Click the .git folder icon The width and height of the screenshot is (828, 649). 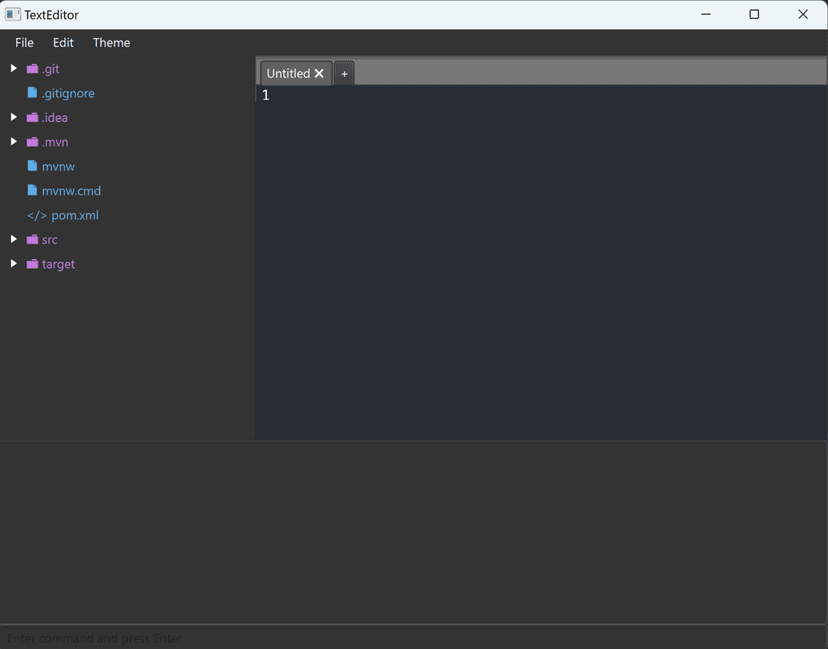pyautogui.click(x=32, y=69)
